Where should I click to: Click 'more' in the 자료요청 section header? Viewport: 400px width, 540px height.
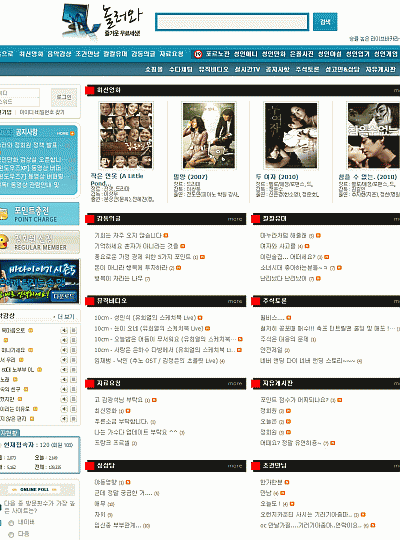pyautogui.click(x=235, y=384)
